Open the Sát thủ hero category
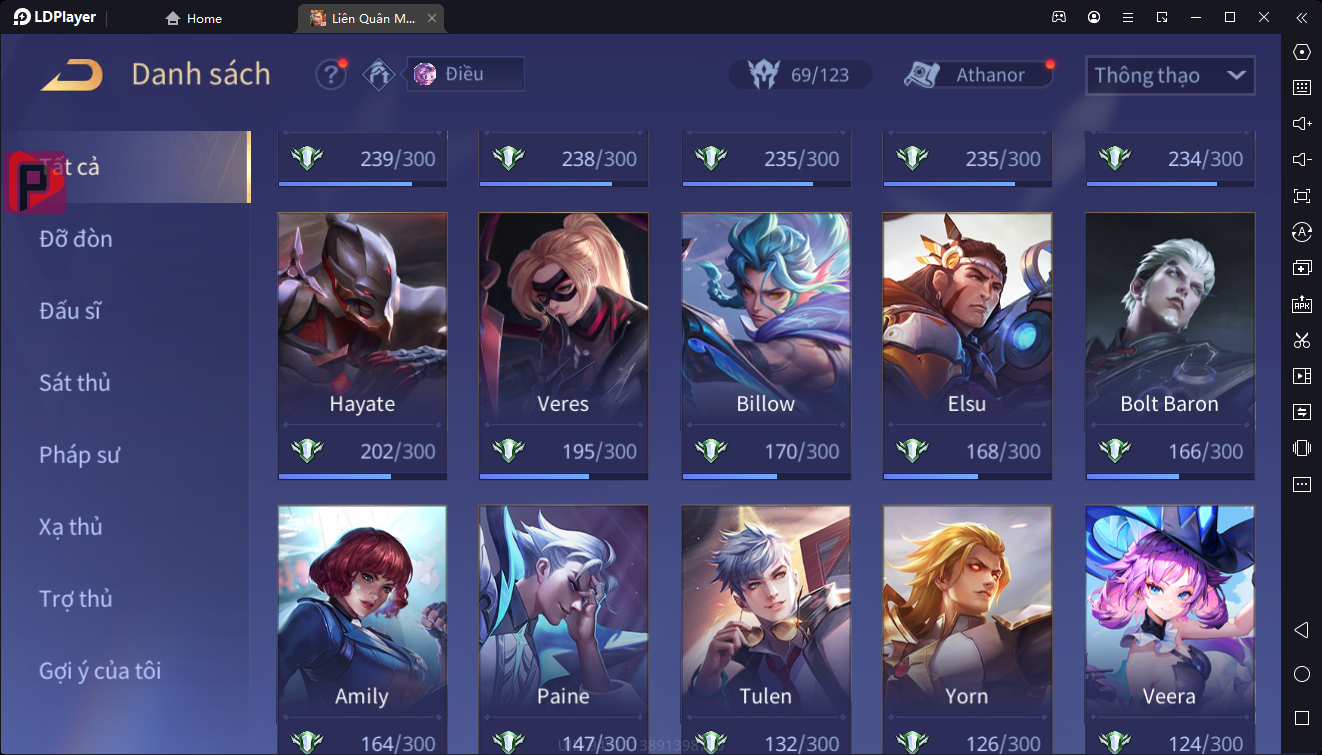The width and height of the screenshot is (1322, 755). (x=75, y=383)
